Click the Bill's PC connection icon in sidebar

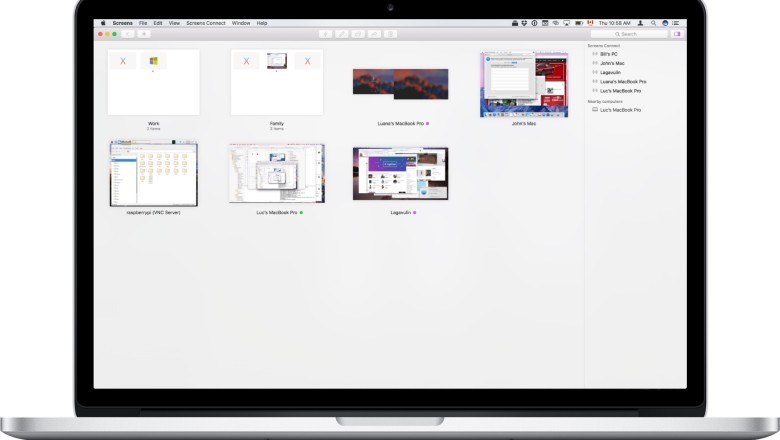pos(595,54)
